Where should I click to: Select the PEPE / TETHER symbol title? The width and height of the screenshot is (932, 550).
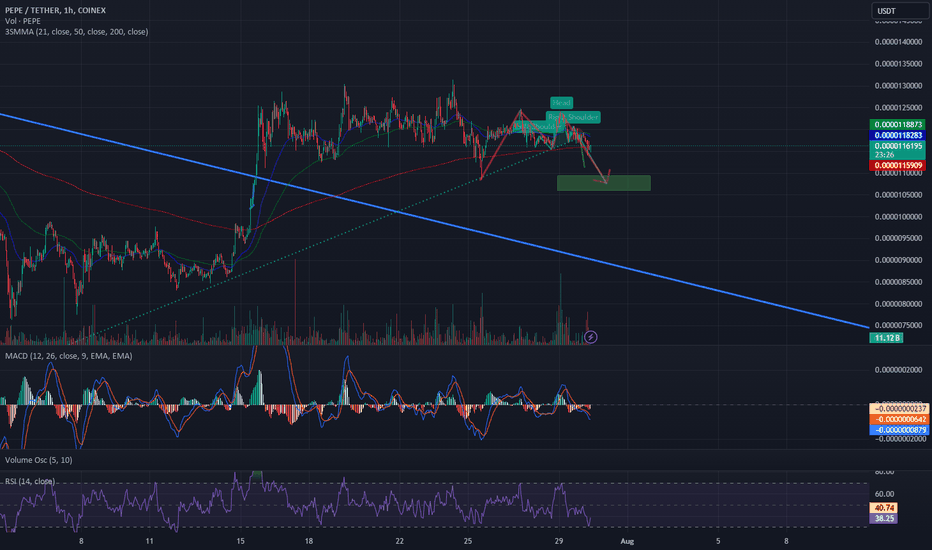55,10
